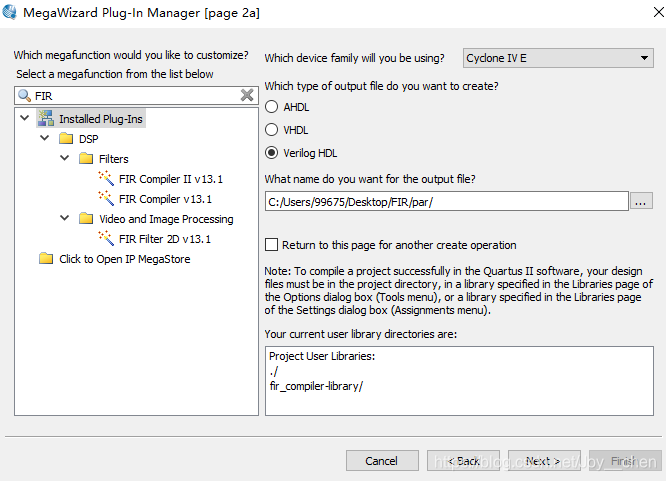The width and height of the screenshot is (666, 481).
Task: Click the user library directories box
Action: (x=459, y=381)
